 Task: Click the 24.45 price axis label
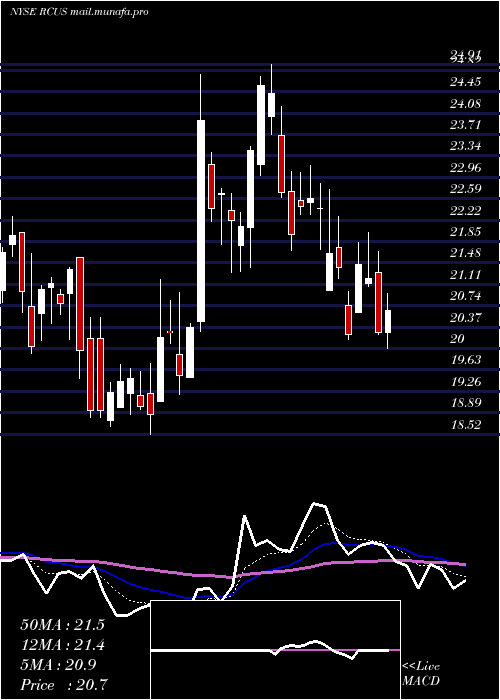click(x=466, y=82)
